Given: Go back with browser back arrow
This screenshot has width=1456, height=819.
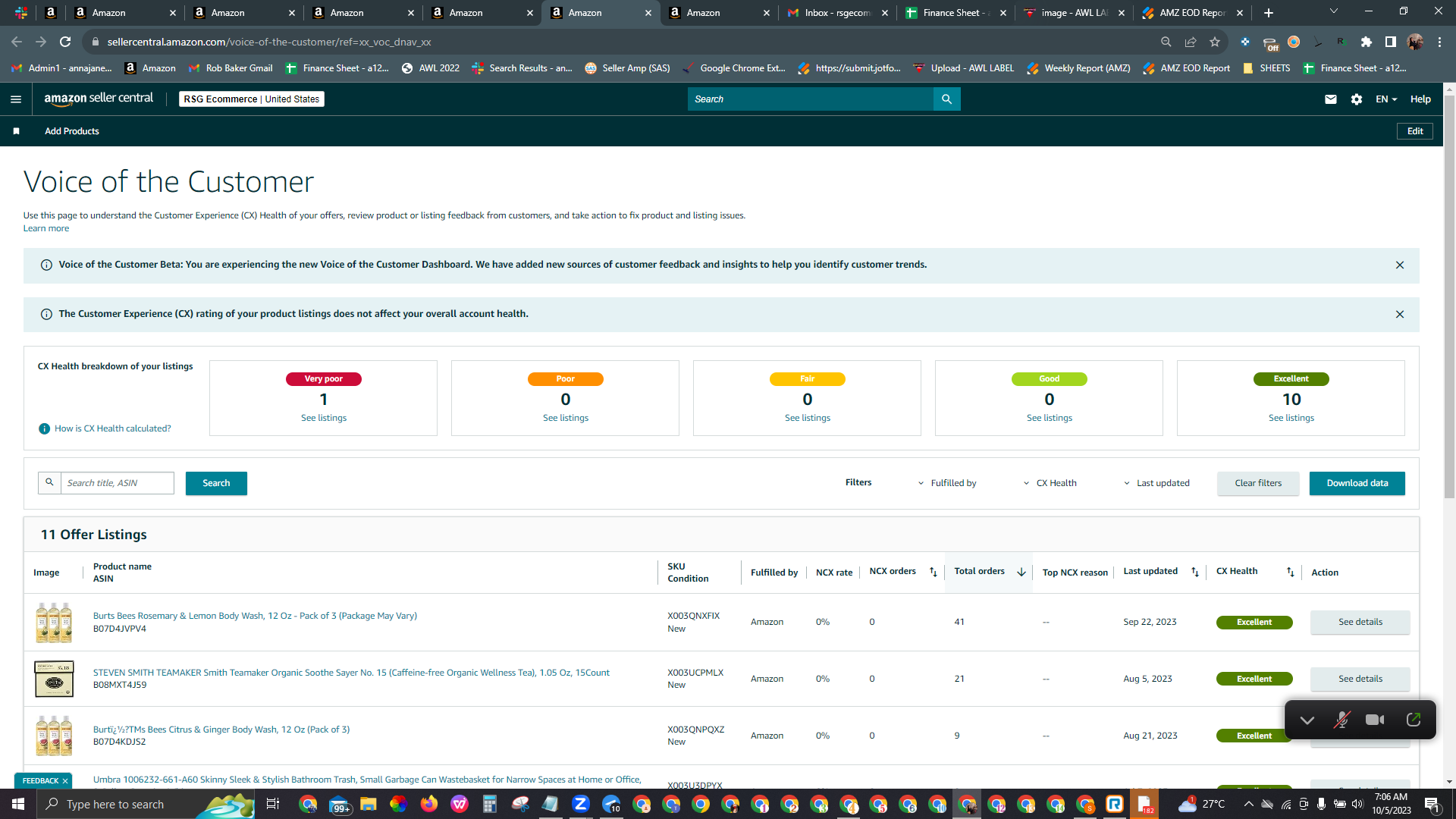Looking at the screenshot, I should tap(17, 42).
